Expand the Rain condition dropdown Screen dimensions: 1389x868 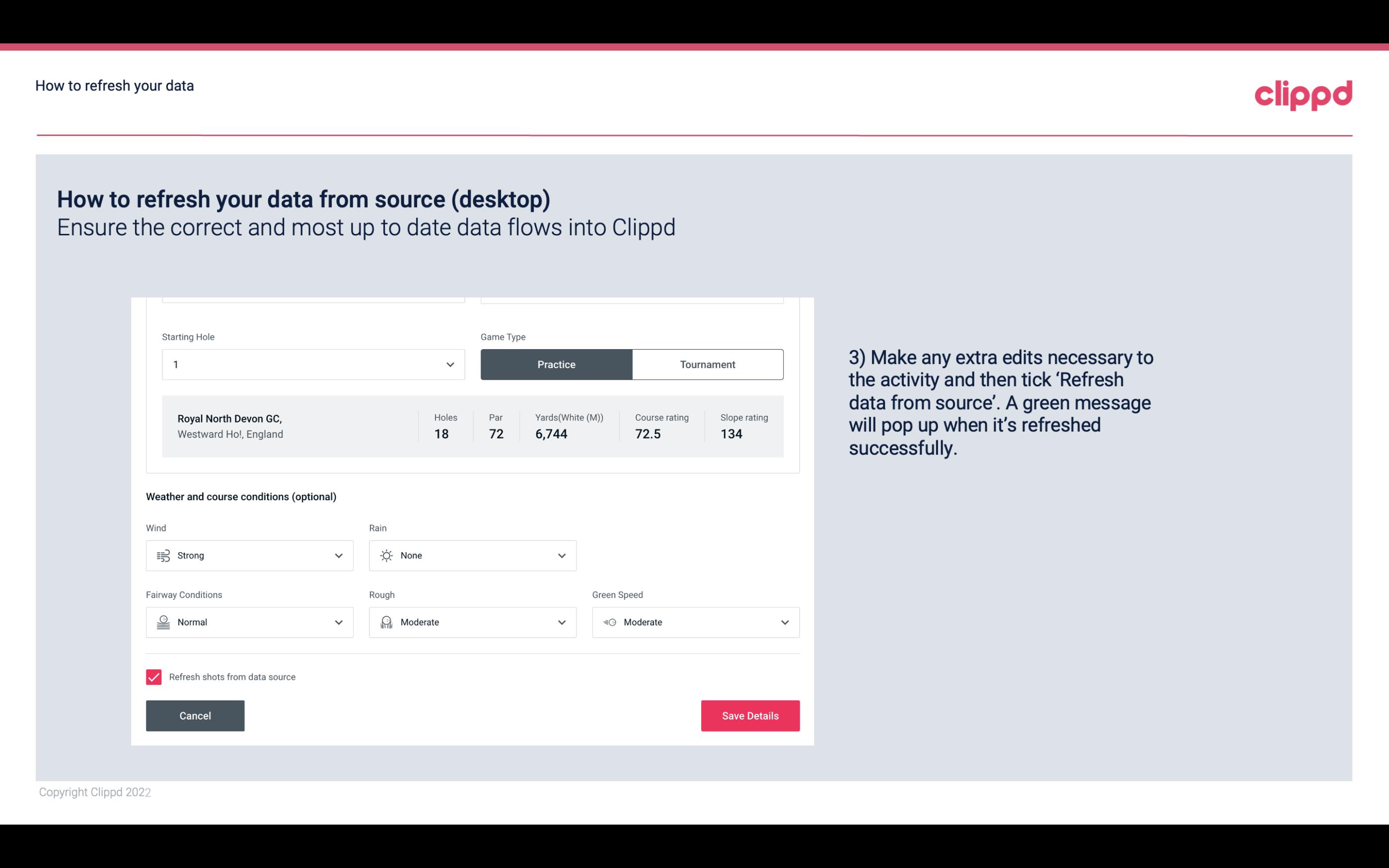pos(561,555)
